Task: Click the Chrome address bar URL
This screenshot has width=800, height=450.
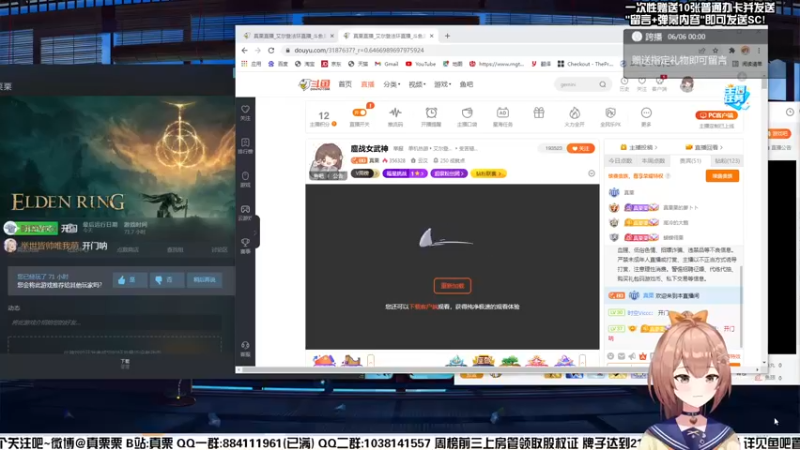Action: click(359, 51)
